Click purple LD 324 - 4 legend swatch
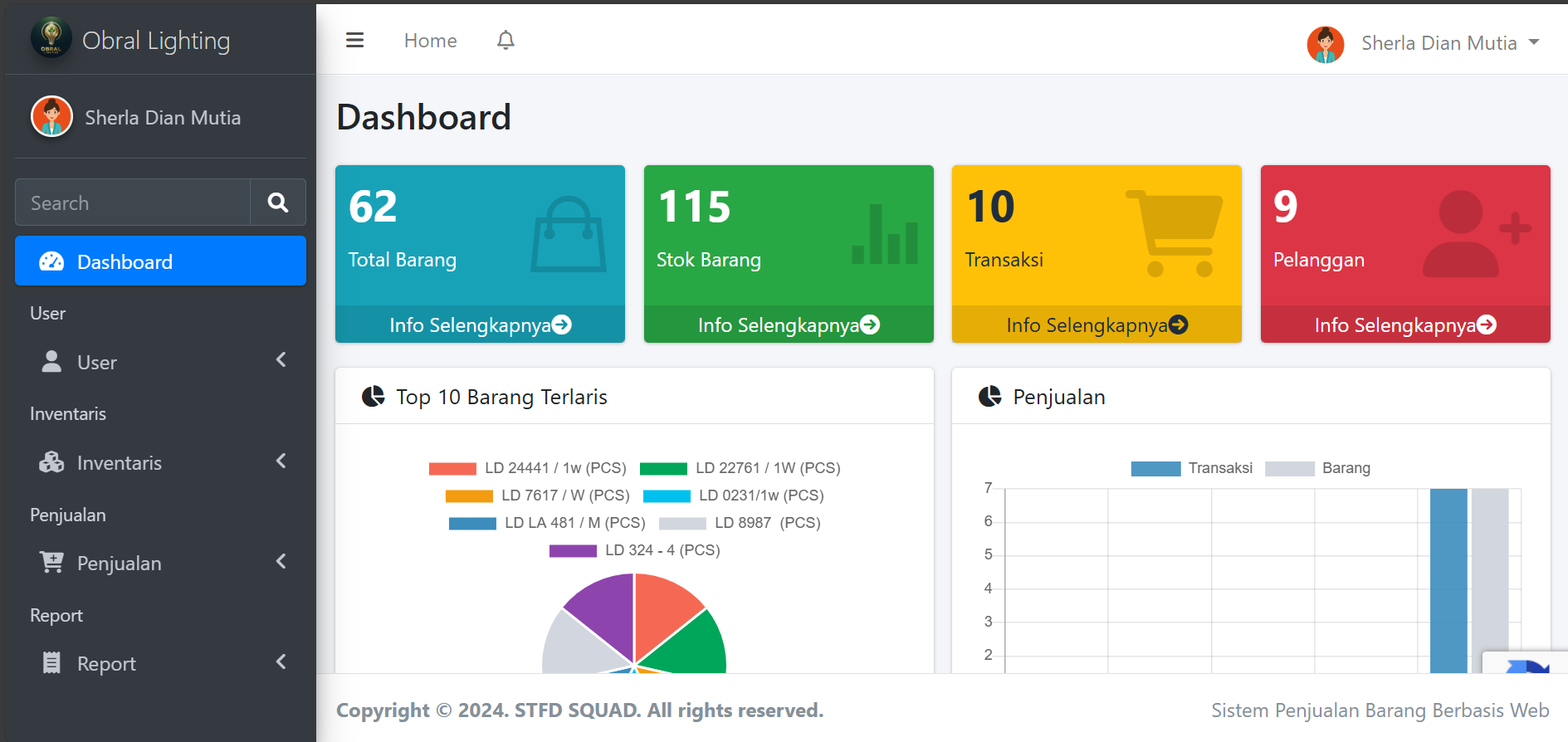 [x=573, y=550]
